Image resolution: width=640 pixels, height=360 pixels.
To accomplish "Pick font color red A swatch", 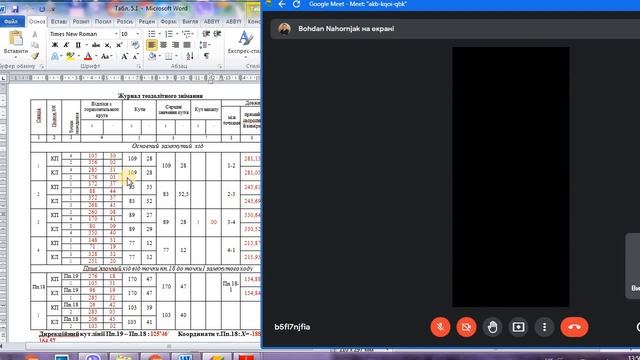I will point(88,56).
